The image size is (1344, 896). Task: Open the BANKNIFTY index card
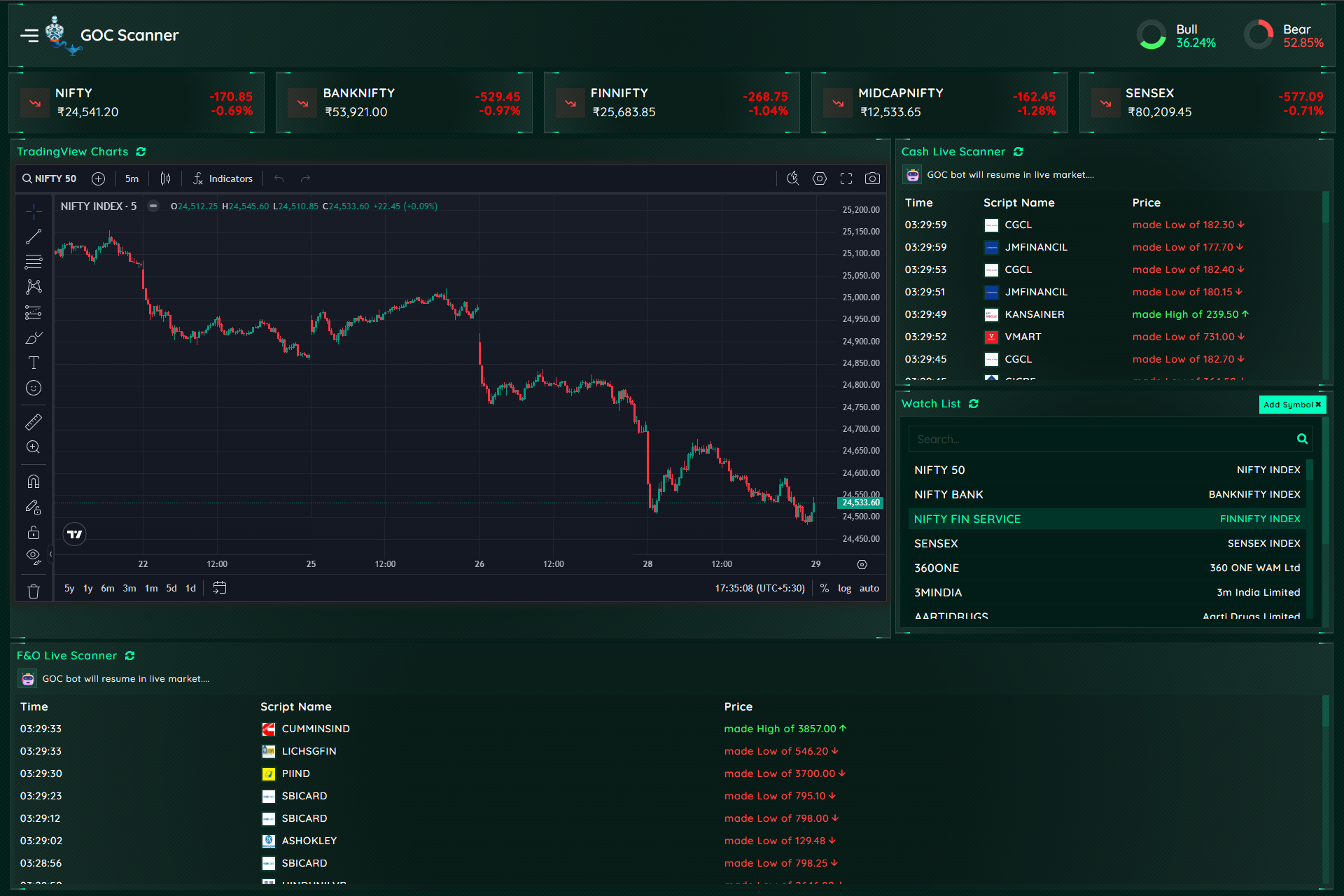pyautogui.click(x=404, y=102)
